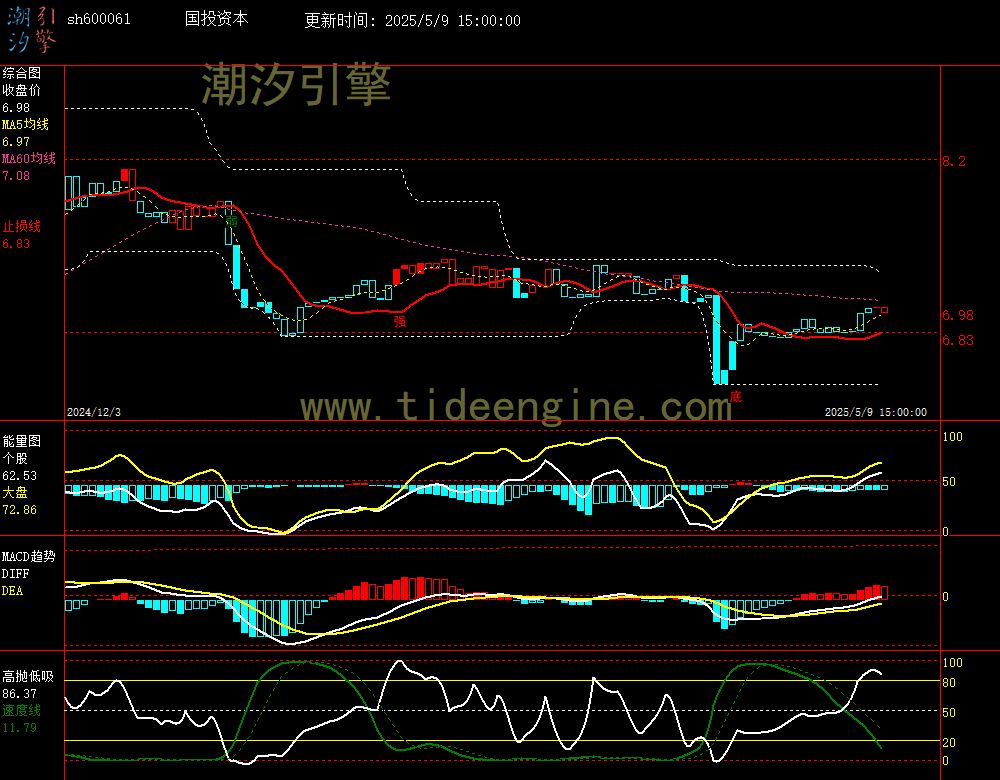1000x780 pixels.
Task: Click the 大盘 value 72.86
Action: (x=19, y=510)
